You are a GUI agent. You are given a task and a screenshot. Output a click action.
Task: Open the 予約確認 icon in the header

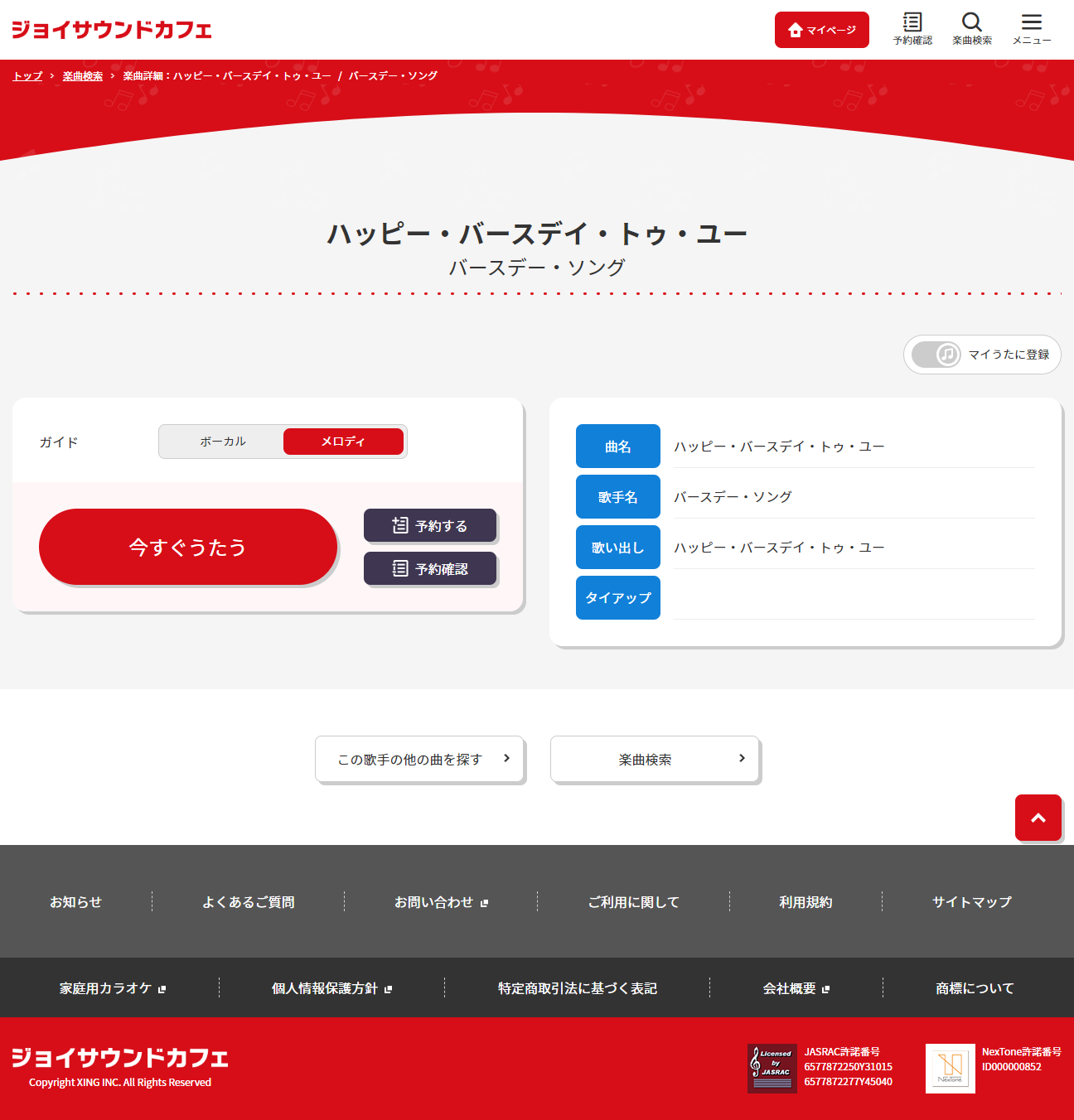click(912, 29)
